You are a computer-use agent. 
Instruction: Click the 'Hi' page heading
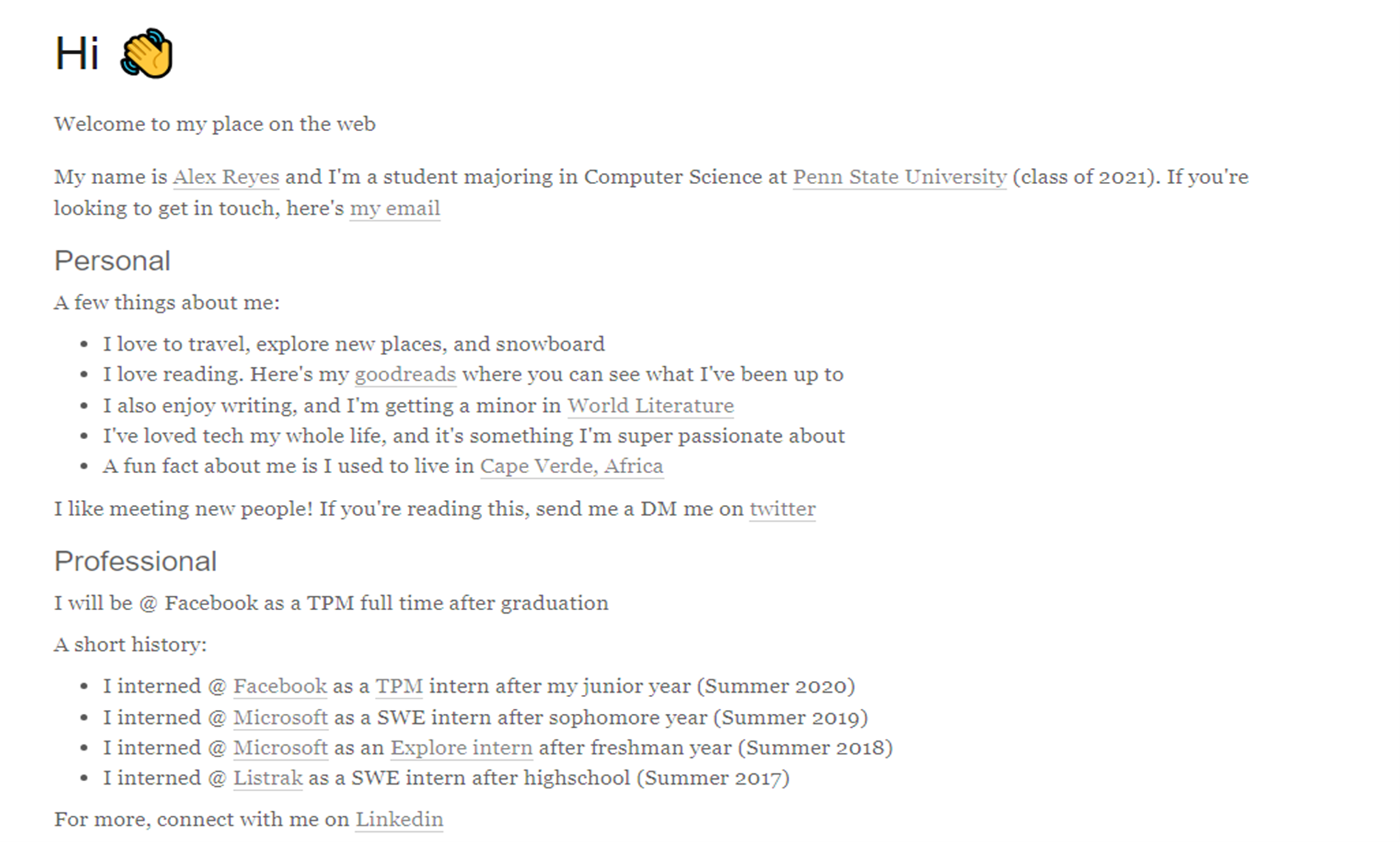77,54
